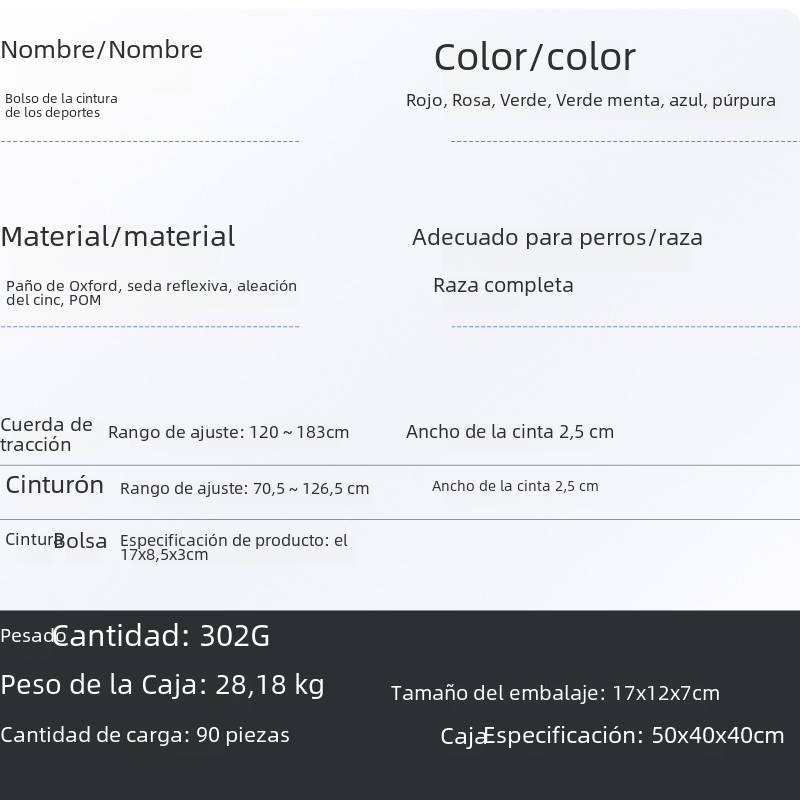Image resolution: width=800 pixels, height=800 pixels.
Task: Click the Material/material heading
Action: click(118, 237)
